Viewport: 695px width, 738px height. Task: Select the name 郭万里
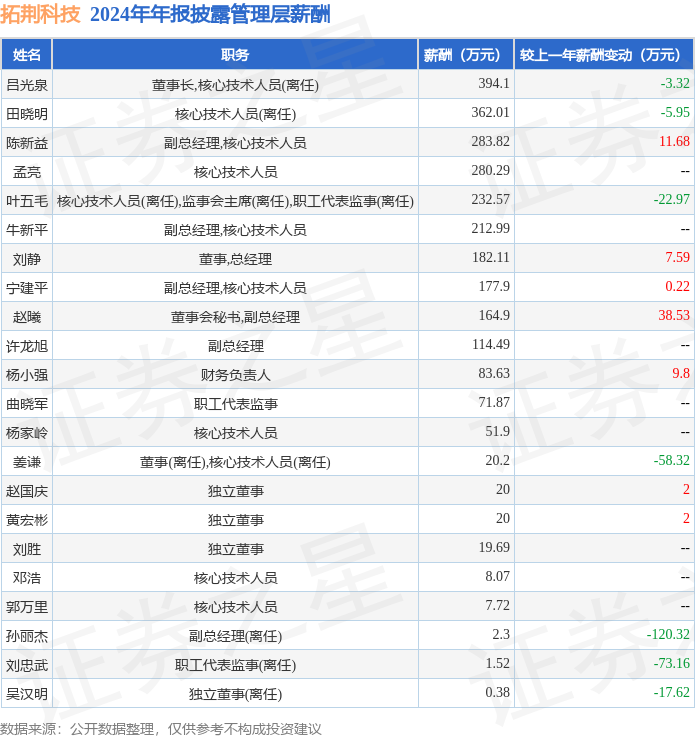(x=27, y=607)
